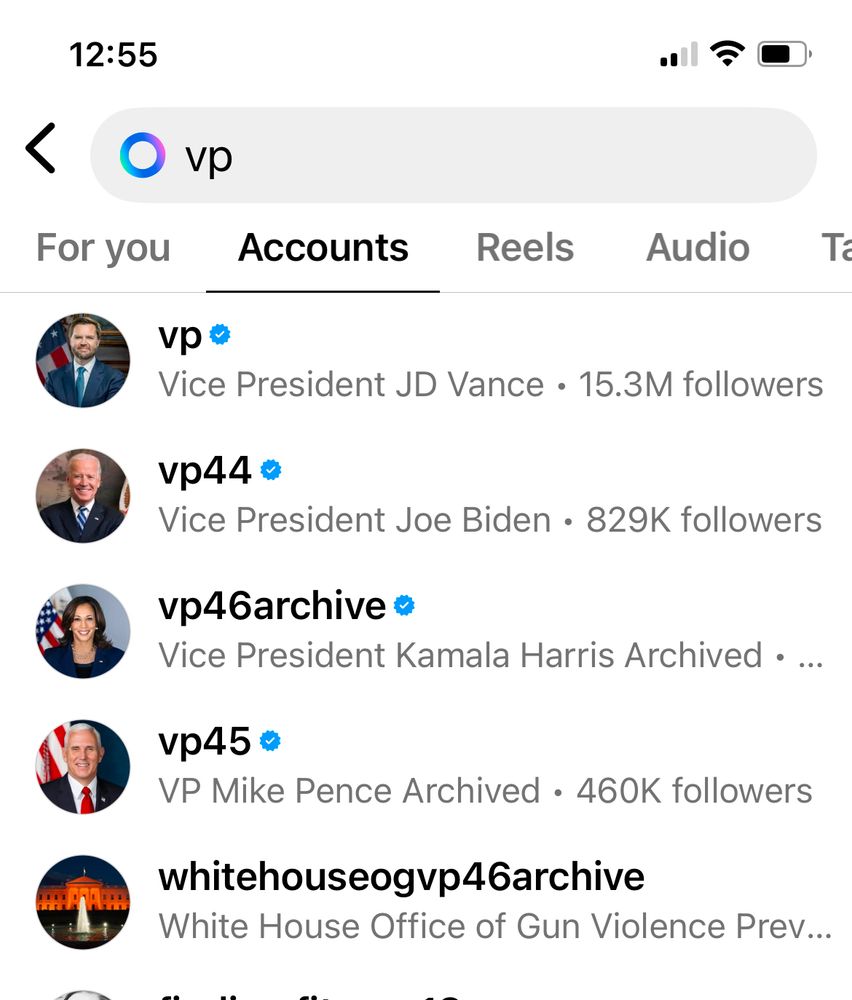Open White House fountain profile picture
This screenshot has height=1000, width=852.
pyautogui.click(x=83, y=901)
